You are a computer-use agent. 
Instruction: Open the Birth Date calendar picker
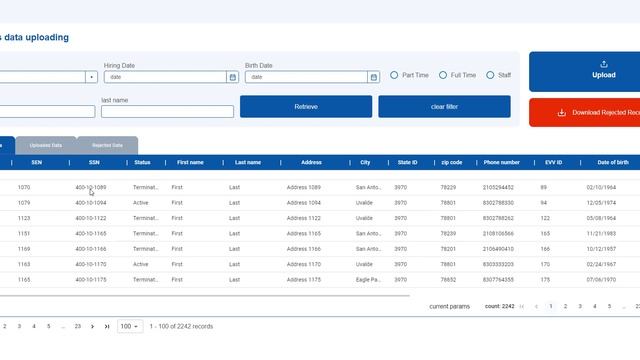click(x=373, y=77)
